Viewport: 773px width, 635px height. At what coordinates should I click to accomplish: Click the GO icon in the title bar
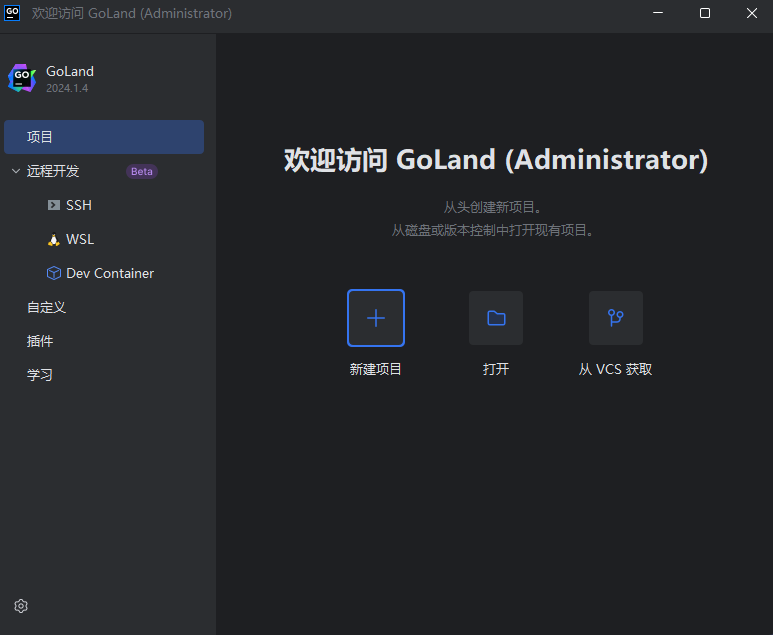click(x=12, y=13)
